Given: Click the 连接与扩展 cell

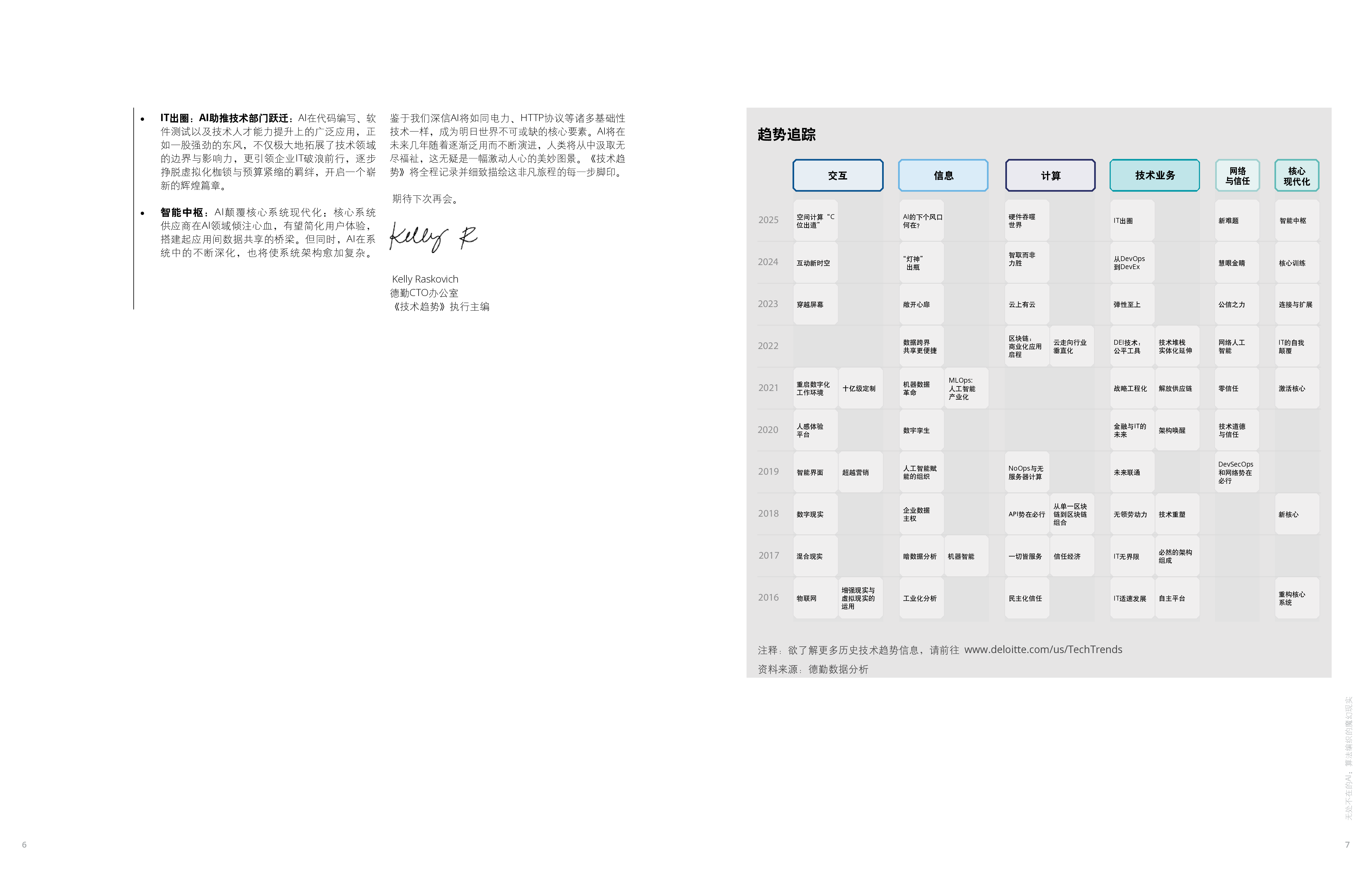Looking at the screenshot, I should 1297,304.
